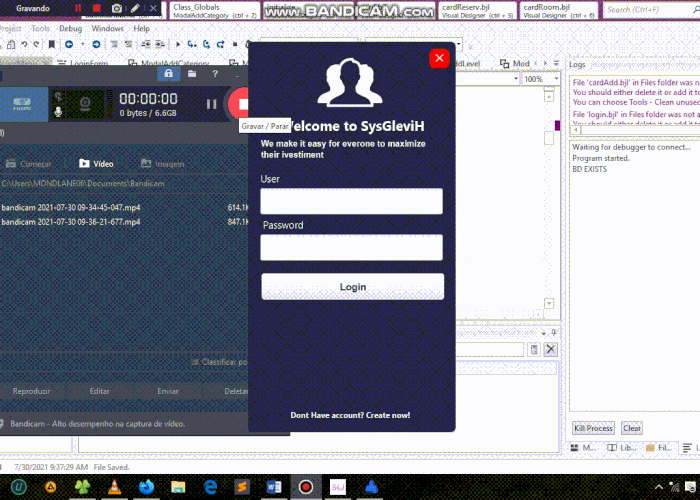Click Reproduzir in Bandicam
The image size is (700, 500).
click(31, 391)
